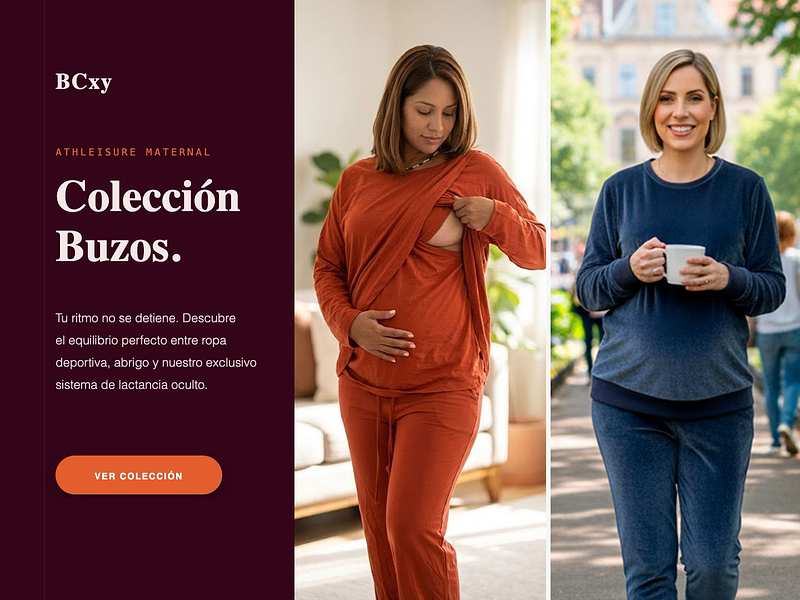Viewport: 800px width, 600px height.
Task: Click the white divider between the photos
Action: pyautogui.click(x=548, y=300)
